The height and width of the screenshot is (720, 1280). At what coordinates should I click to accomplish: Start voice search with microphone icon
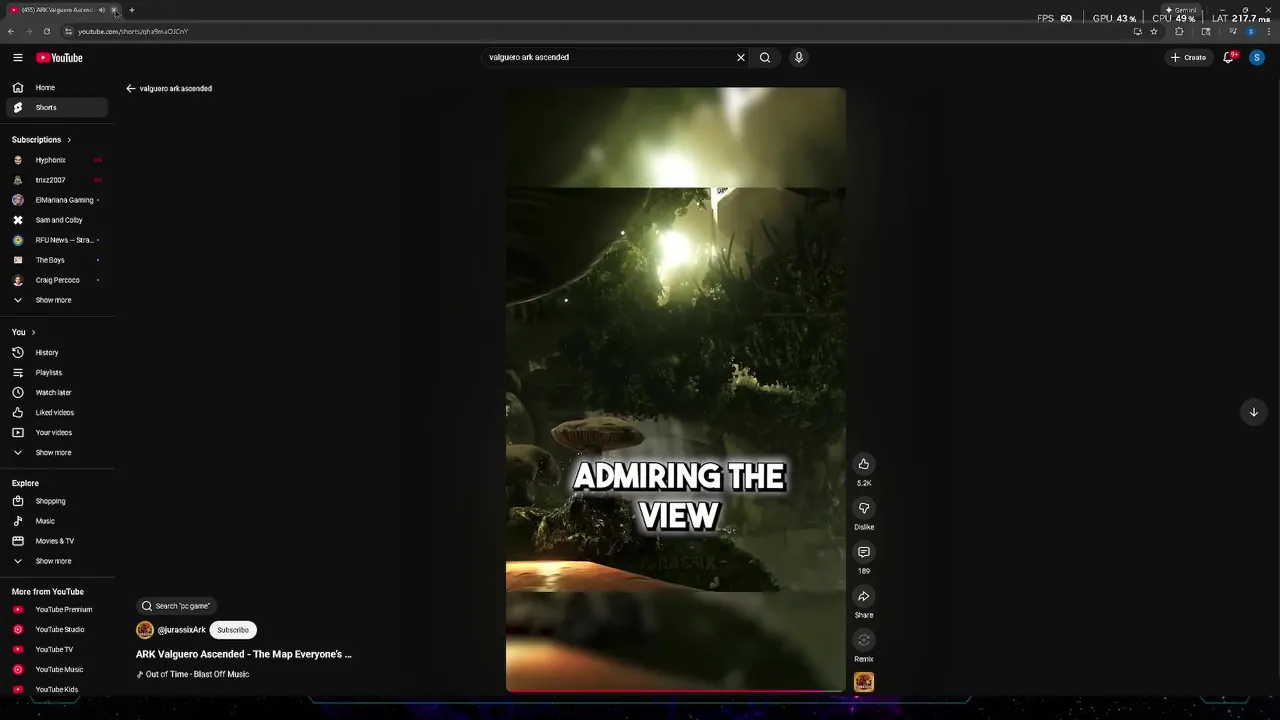(798, 57)
